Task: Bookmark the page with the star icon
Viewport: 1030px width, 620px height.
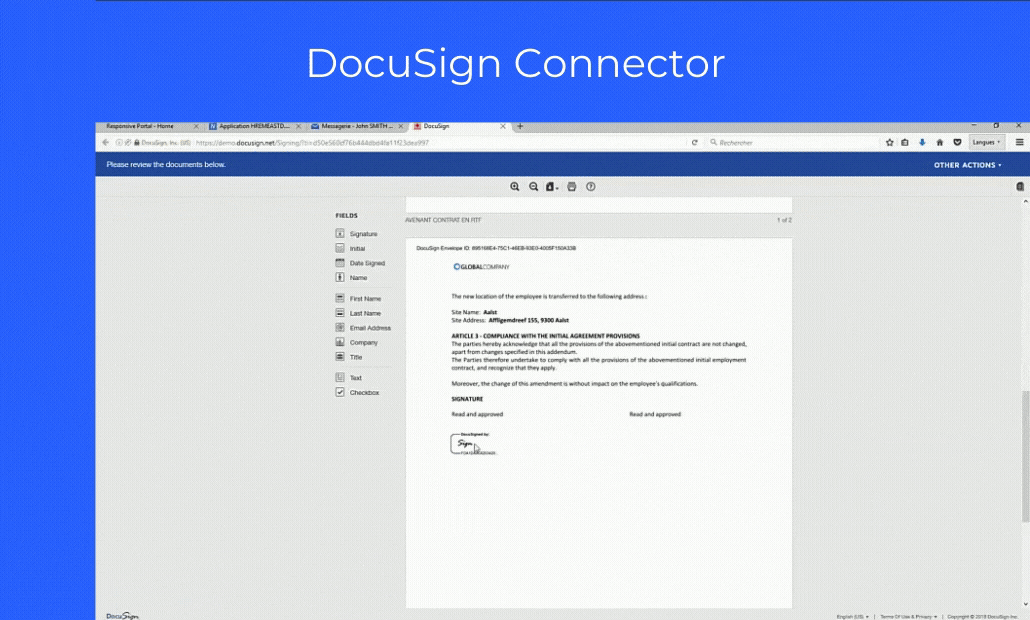Action: coord(889,142)
